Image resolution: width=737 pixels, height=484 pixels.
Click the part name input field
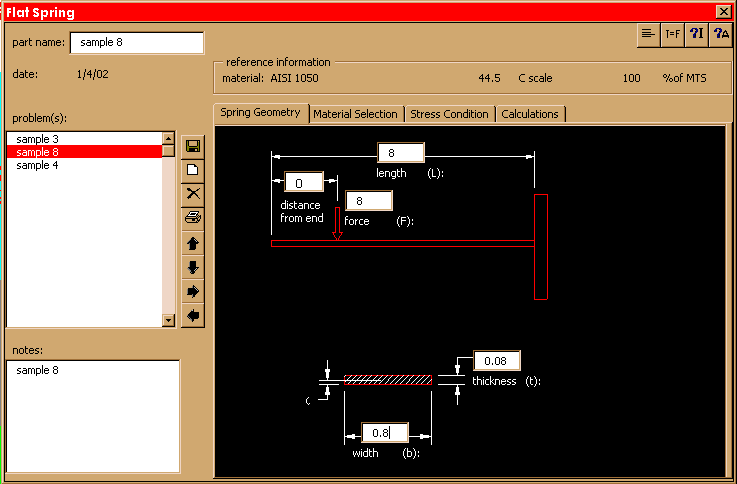click(x=136, y=43)
